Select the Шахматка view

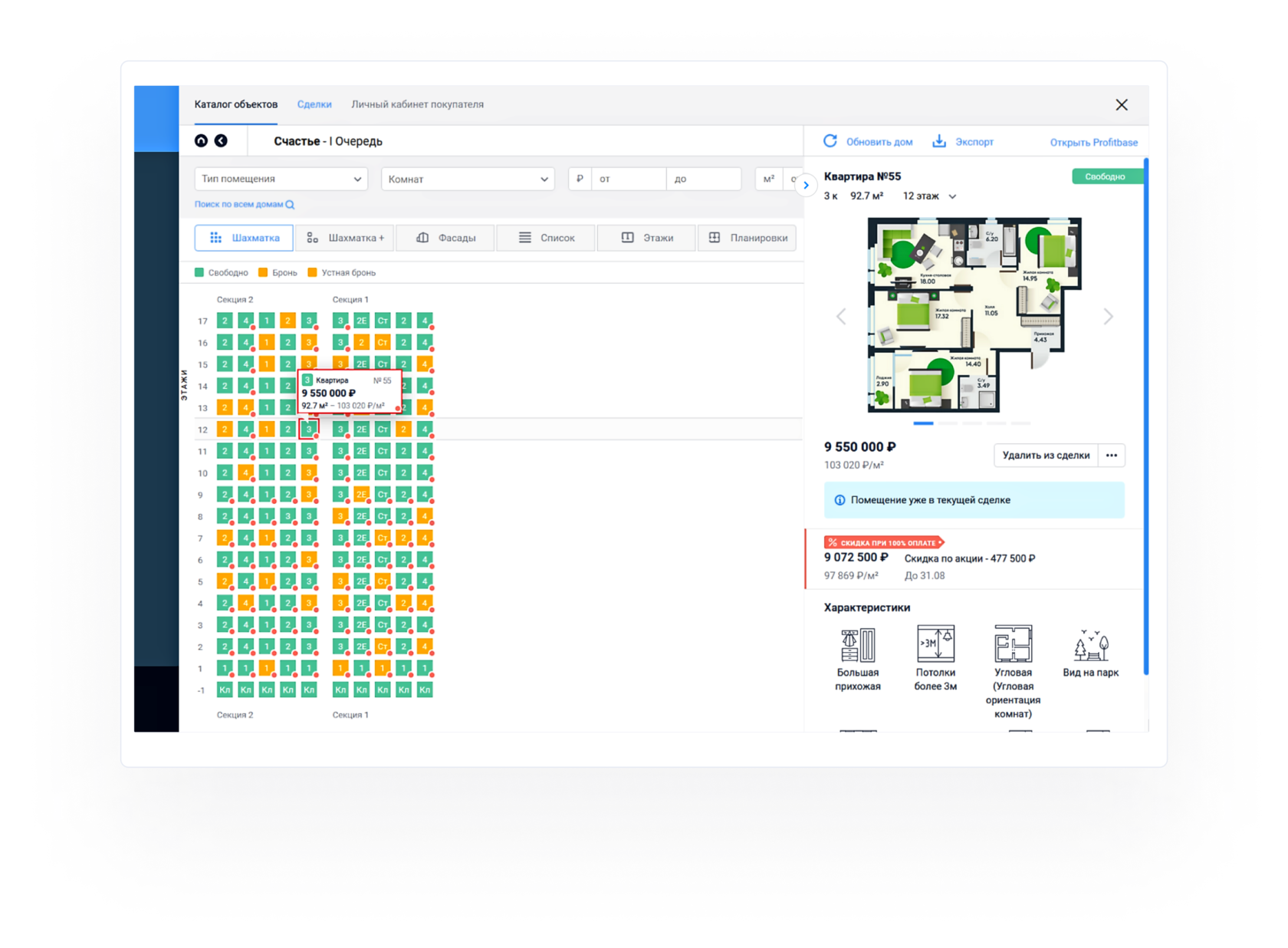coord(244,238)
